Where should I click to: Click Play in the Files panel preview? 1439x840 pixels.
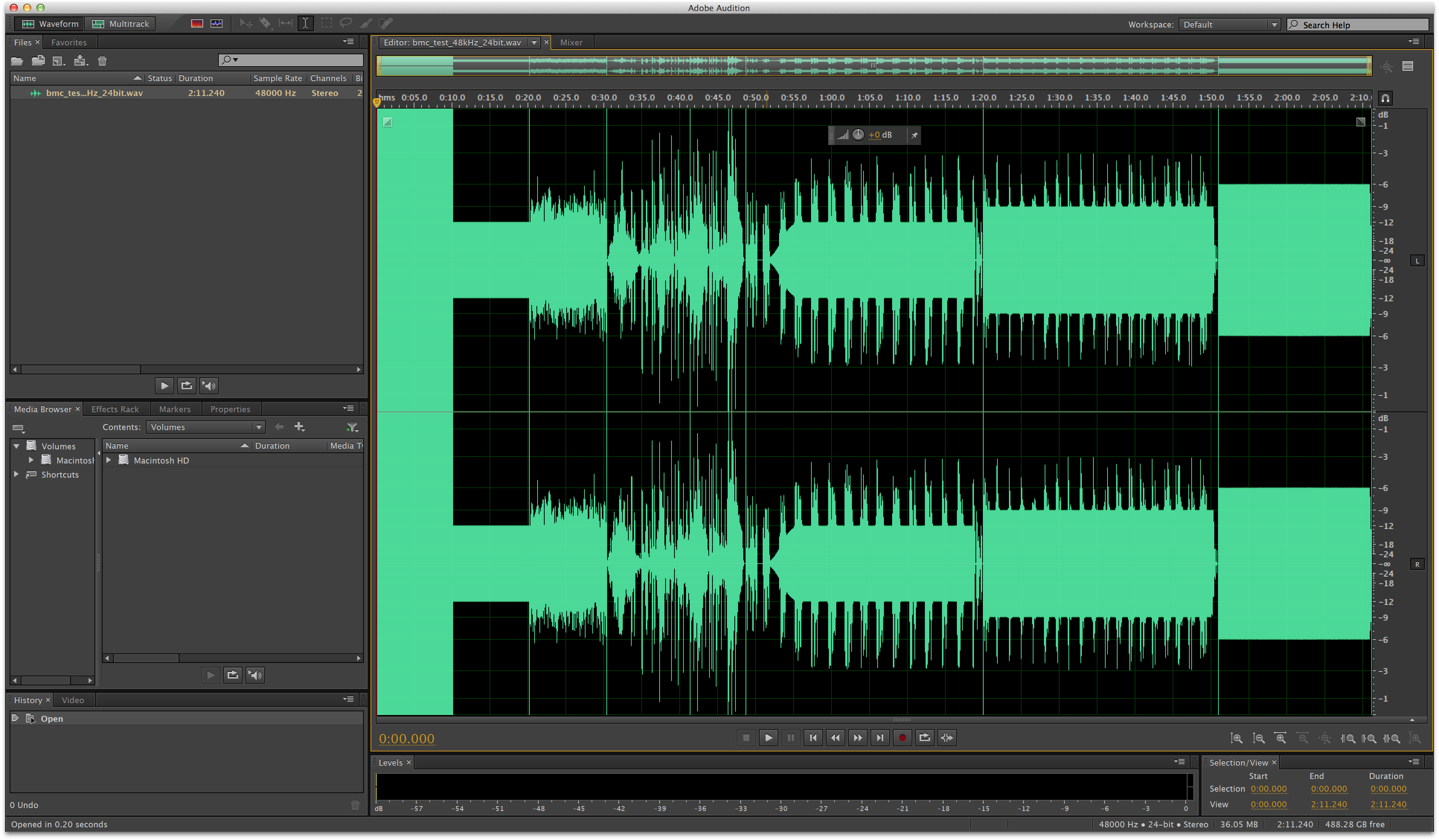[164, 386]
